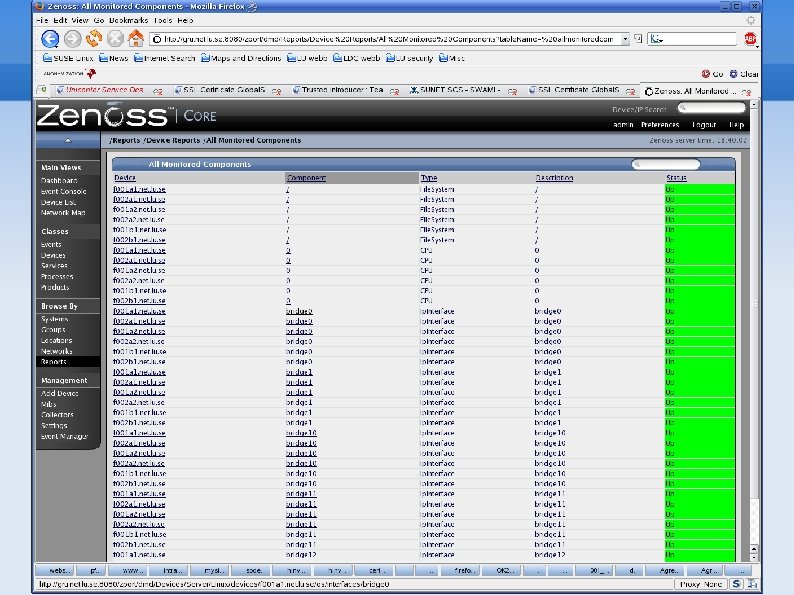This screenshot has width=794, height=595.
Task: Open the Maps and Directions bookmark folder
Action: [x=241, y=58]
